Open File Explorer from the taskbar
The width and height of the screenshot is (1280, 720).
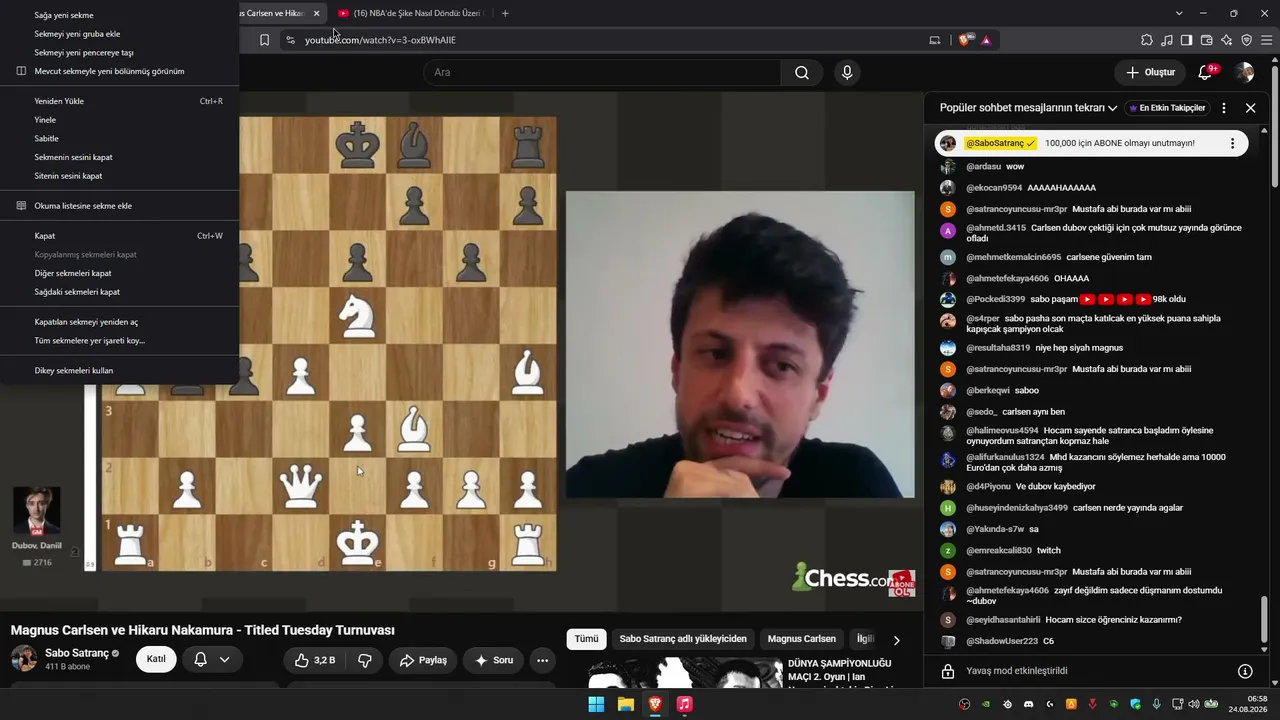[x=626, y=704]
